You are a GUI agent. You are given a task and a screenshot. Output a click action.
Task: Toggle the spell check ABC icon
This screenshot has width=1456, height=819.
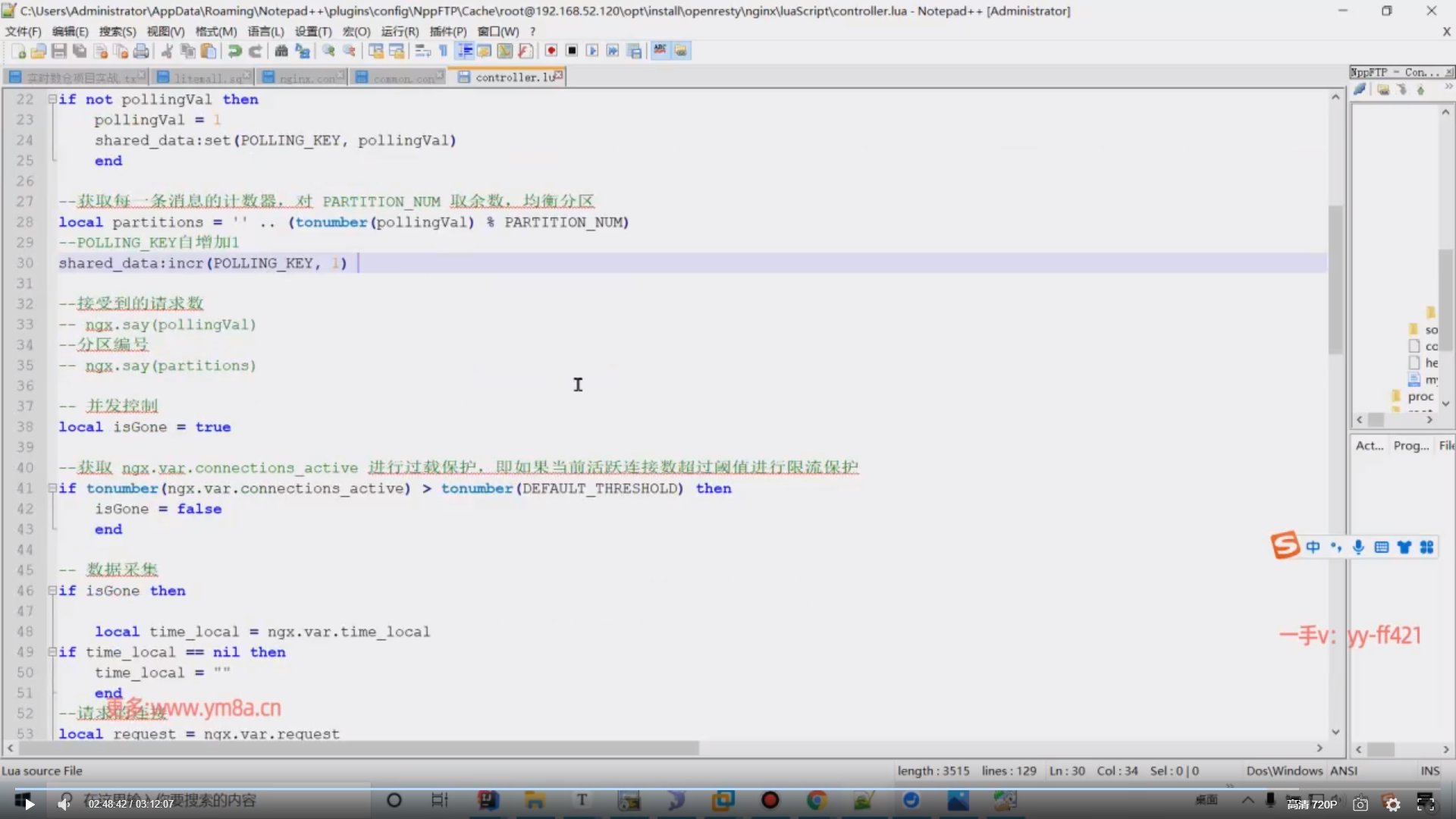[x=660, y=51]
